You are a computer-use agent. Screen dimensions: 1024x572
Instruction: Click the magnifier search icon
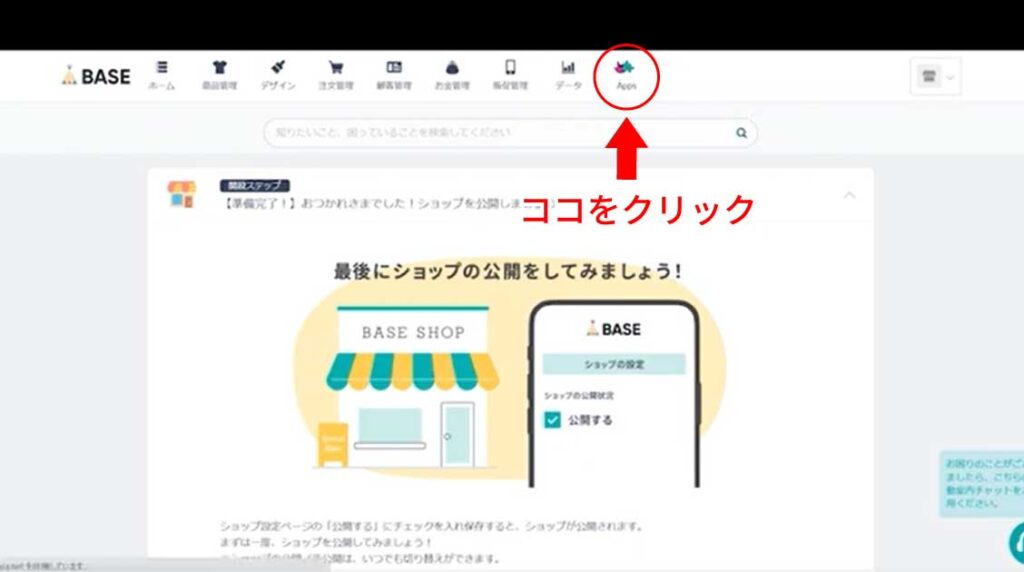point(741,133)
